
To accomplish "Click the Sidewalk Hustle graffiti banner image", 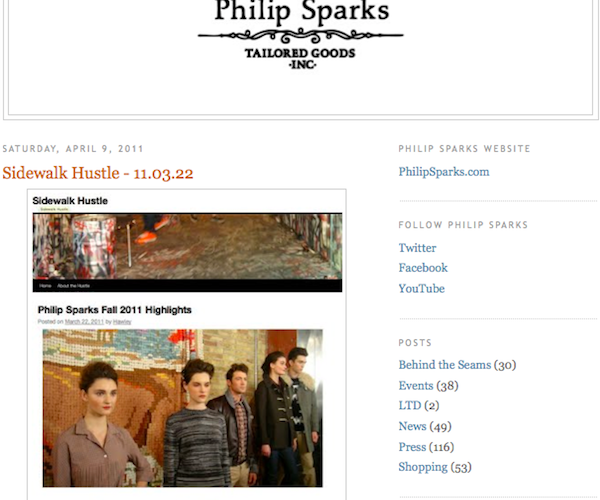I will coord(188,246).
